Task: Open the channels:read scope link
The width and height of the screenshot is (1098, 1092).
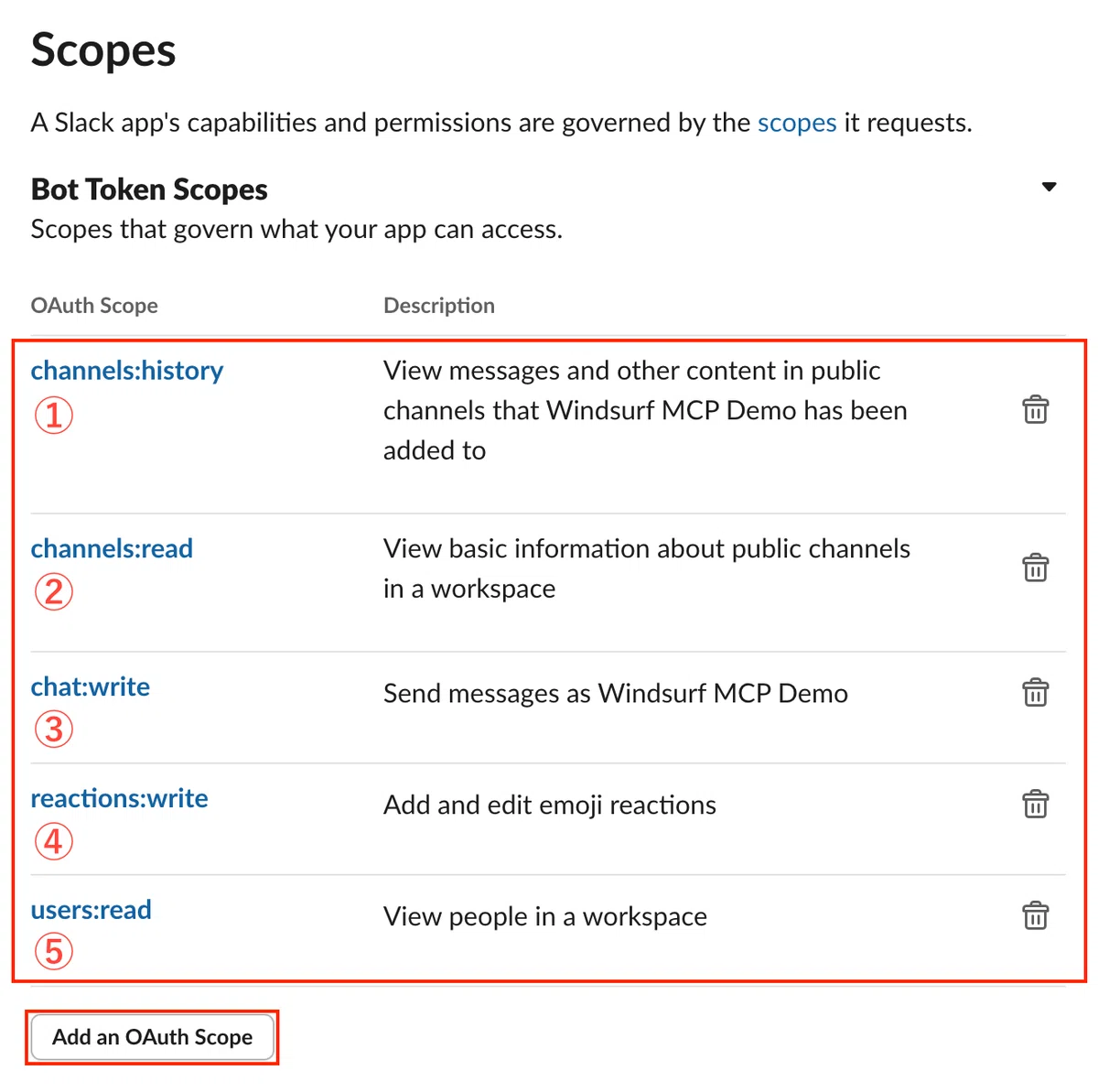Action: (112, 548)
